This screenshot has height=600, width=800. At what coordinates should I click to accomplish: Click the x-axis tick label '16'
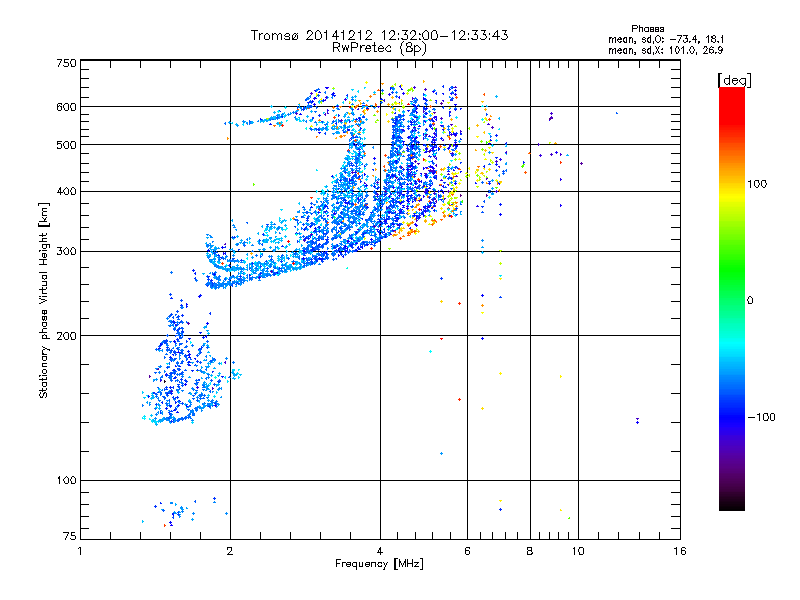(x=680, y=551)
